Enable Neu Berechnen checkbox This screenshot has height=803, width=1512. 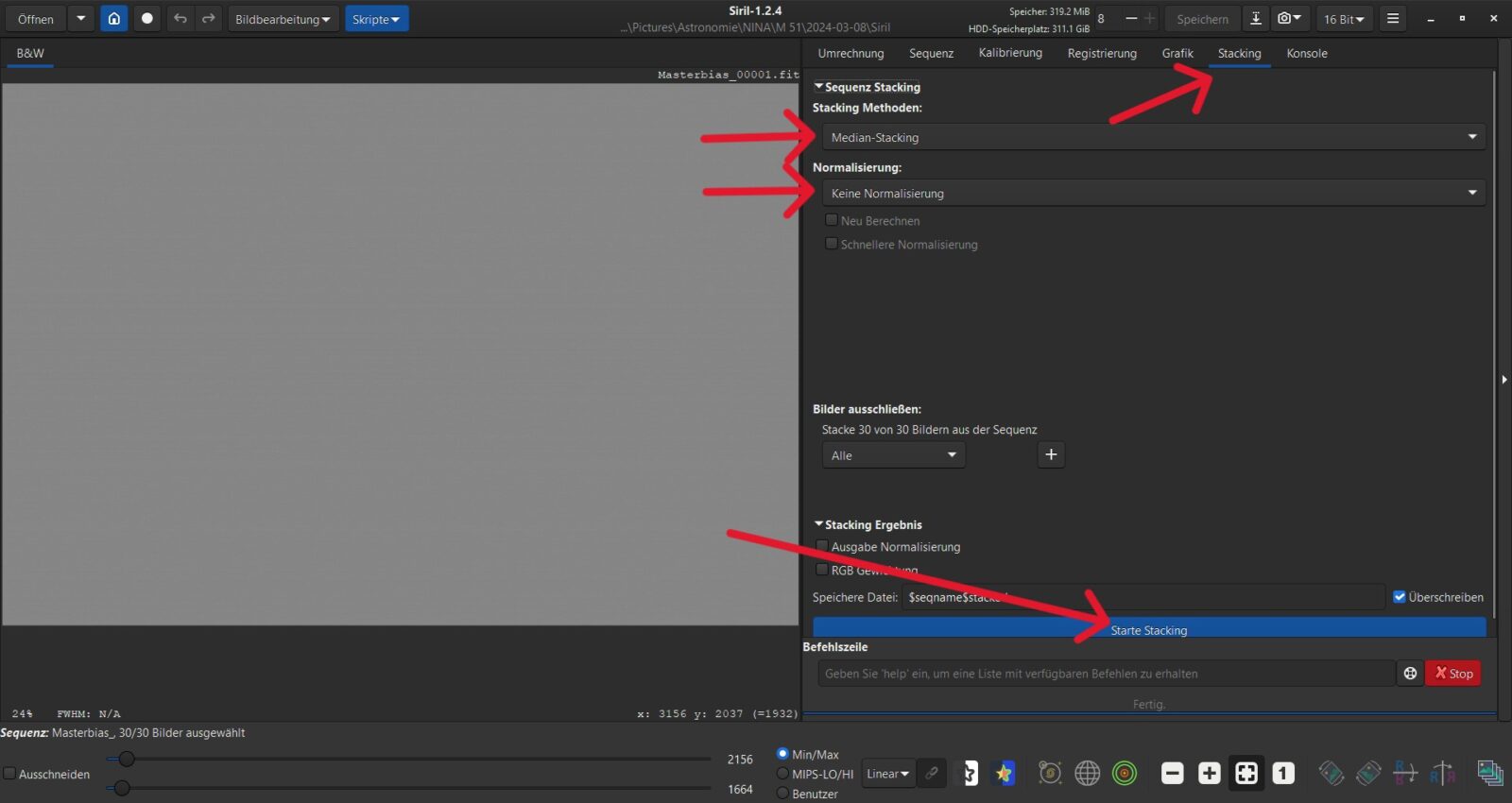coord(832,220)
